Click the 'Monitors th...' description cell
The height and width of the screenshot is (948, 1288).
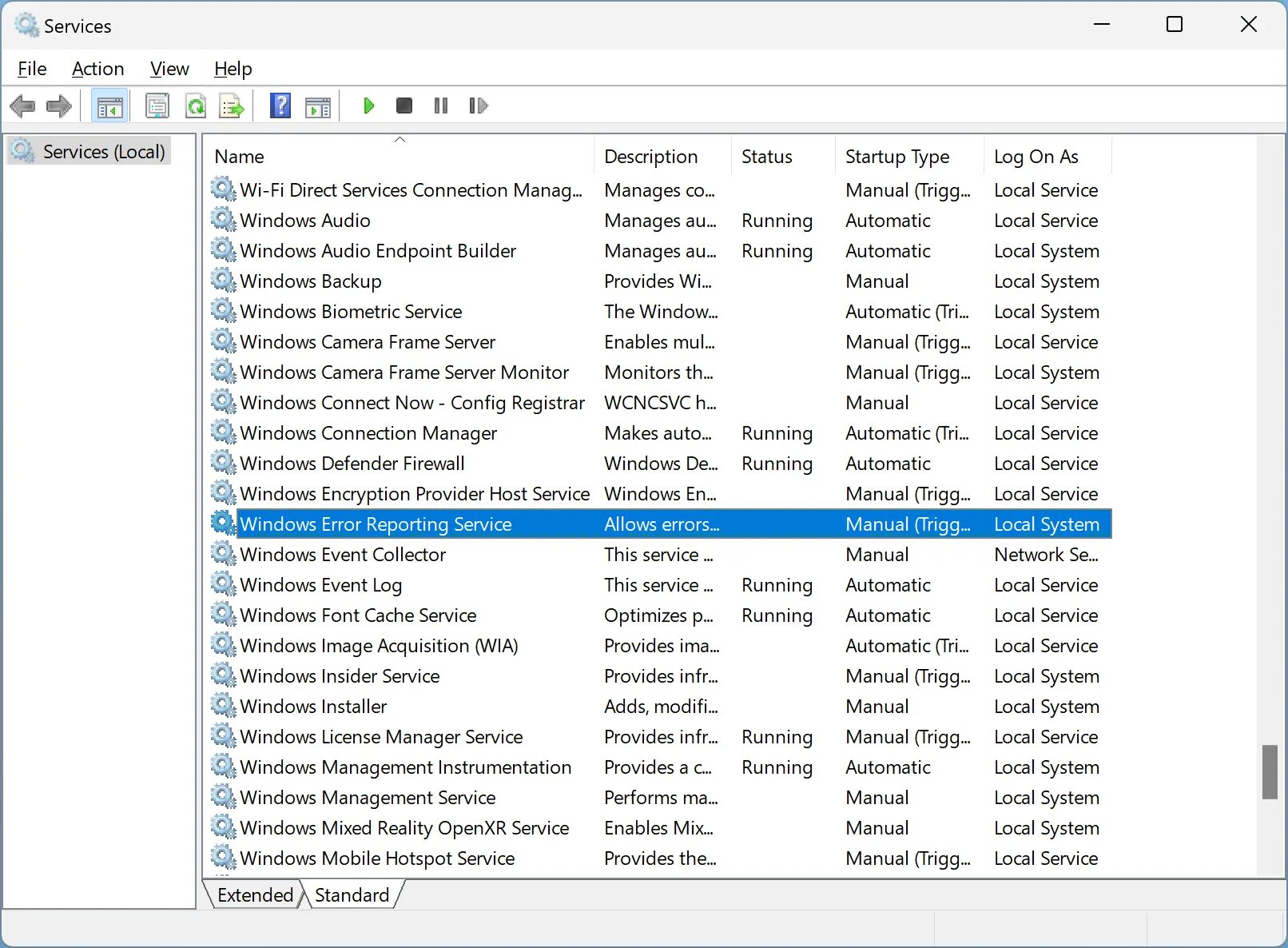pyautogui.click(x=658, y=372)
